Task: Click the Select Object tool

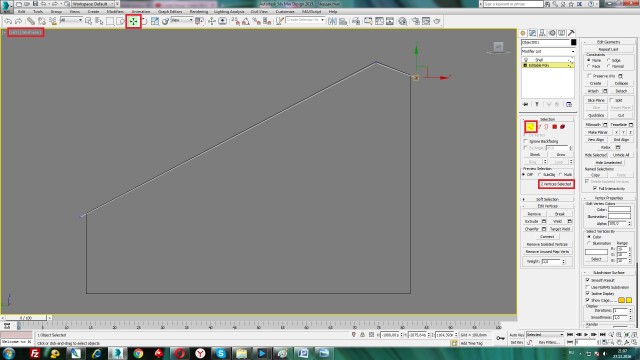Action: [x=89, y=21]
